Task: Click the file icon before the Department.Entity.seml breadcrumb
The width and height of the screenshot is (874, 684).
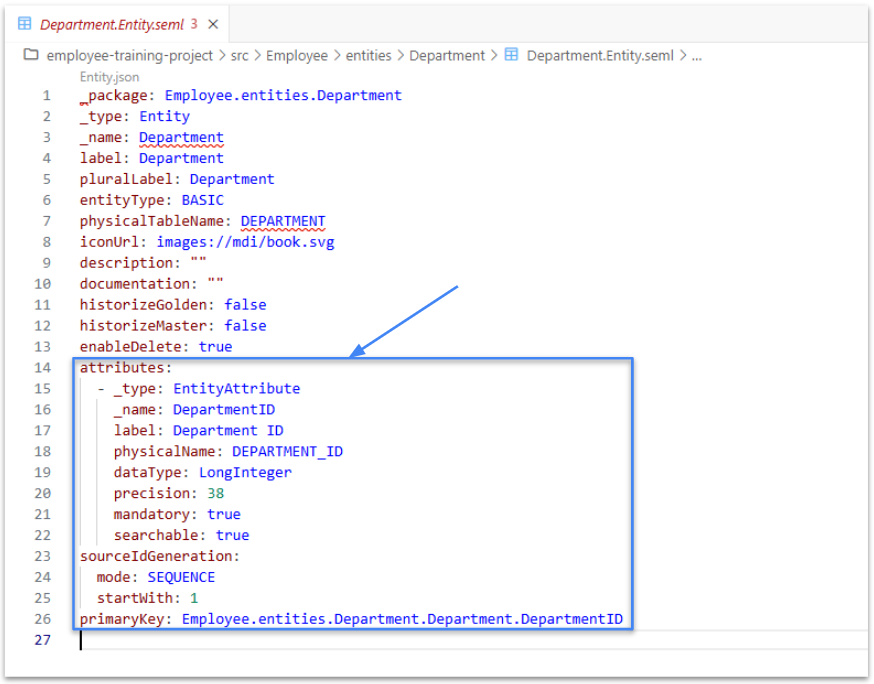Action: tap(511, 55)
